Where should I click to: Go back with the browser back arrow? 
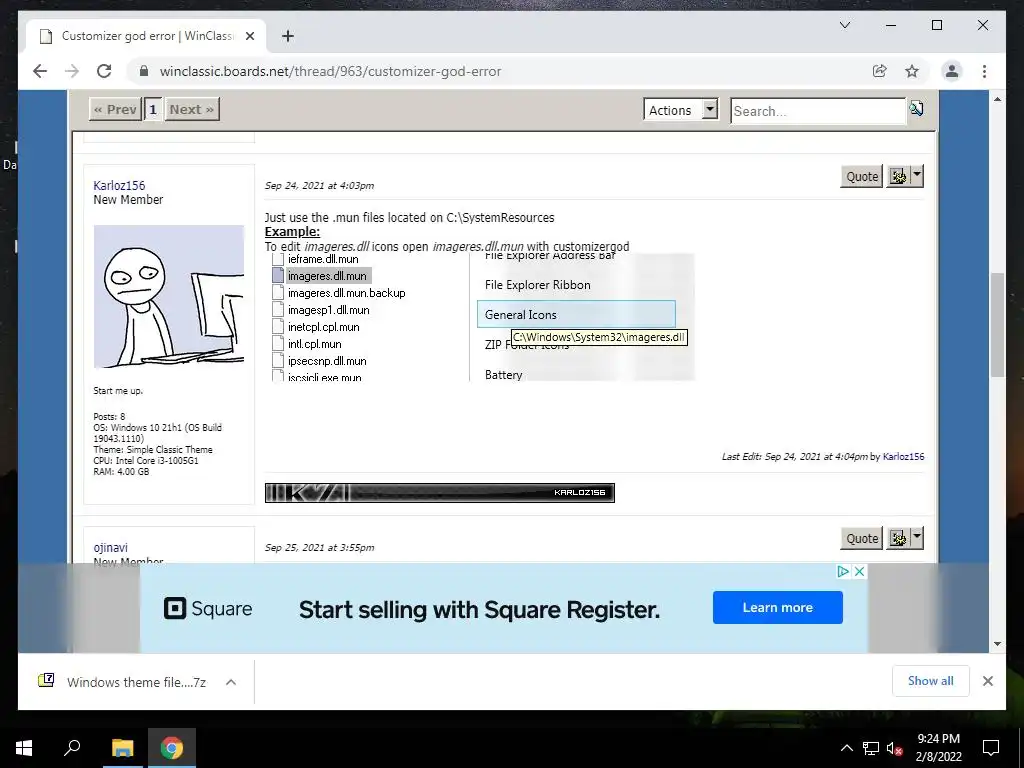coord(40,71)
